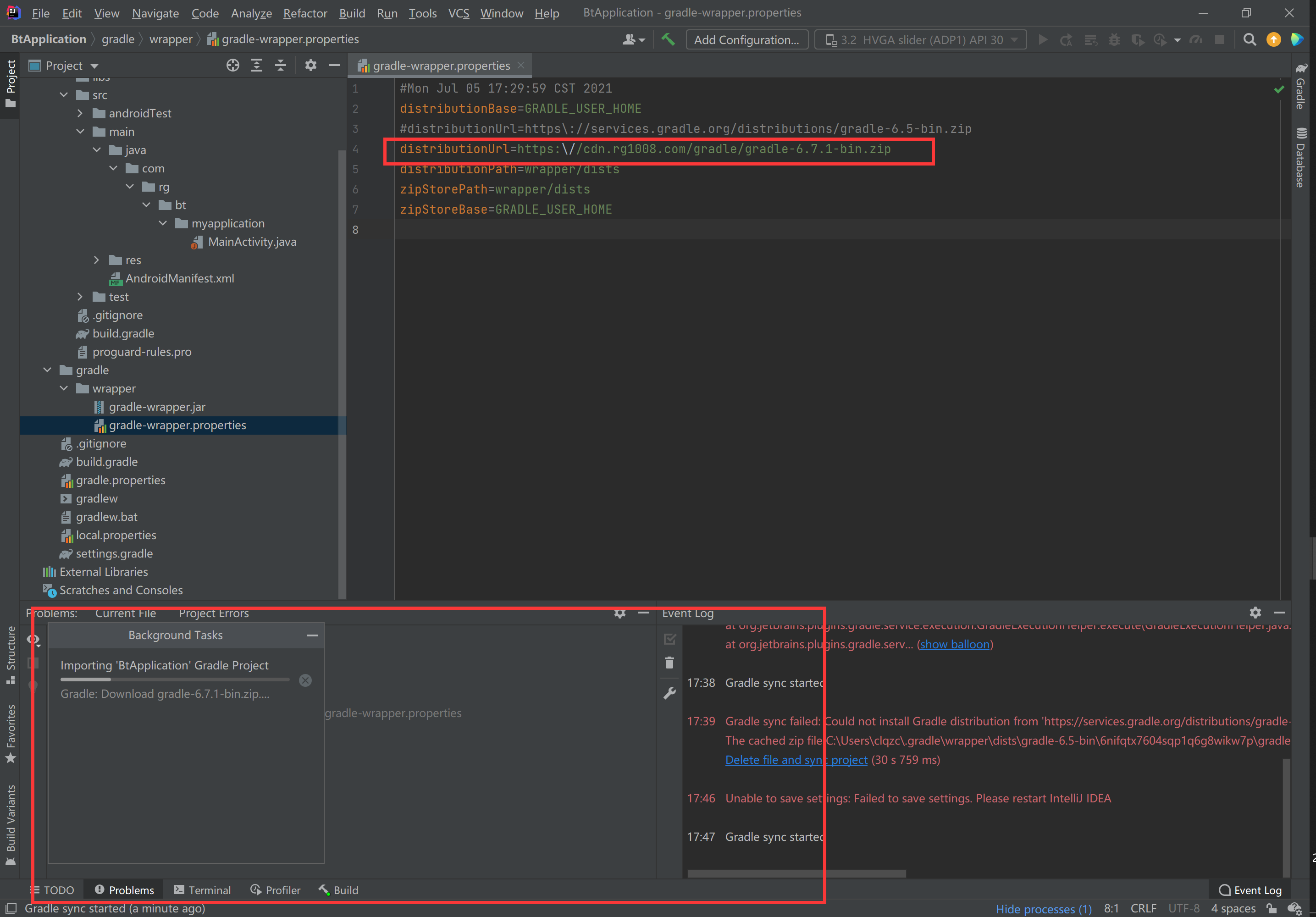The height and width of the screenshot is (917, 1316).
Task: Toggle the Structure side tool window tab
Action: pyautogui.click(x=10, y=655)
